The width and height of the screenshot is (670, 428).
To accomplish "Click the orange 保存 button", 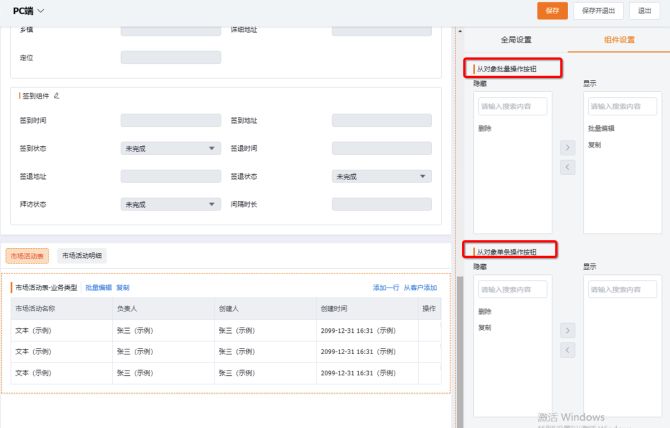I will click(552, 10).
